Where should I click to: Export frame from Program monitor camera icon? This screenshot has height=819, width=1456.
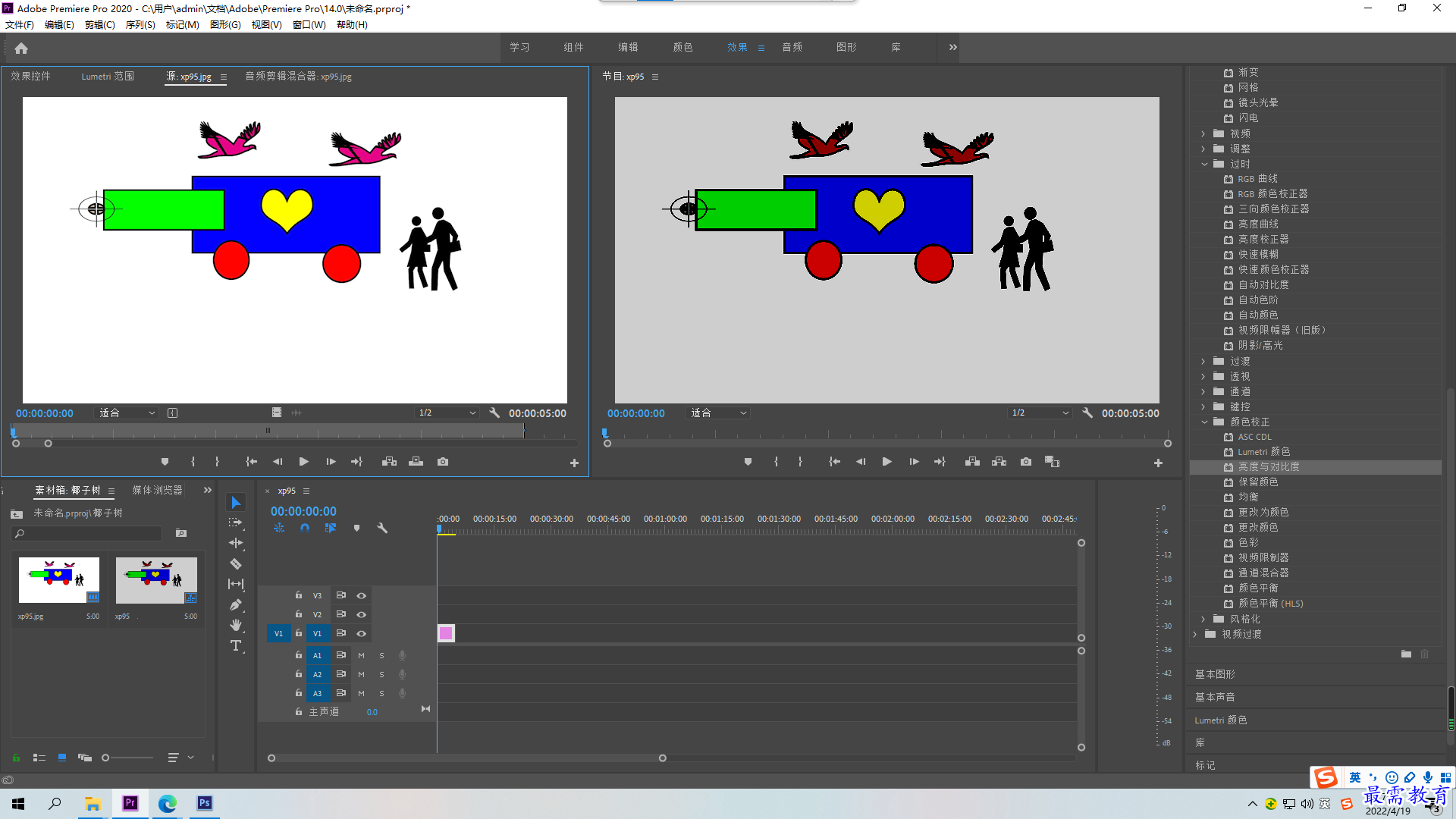point(1026,462)
